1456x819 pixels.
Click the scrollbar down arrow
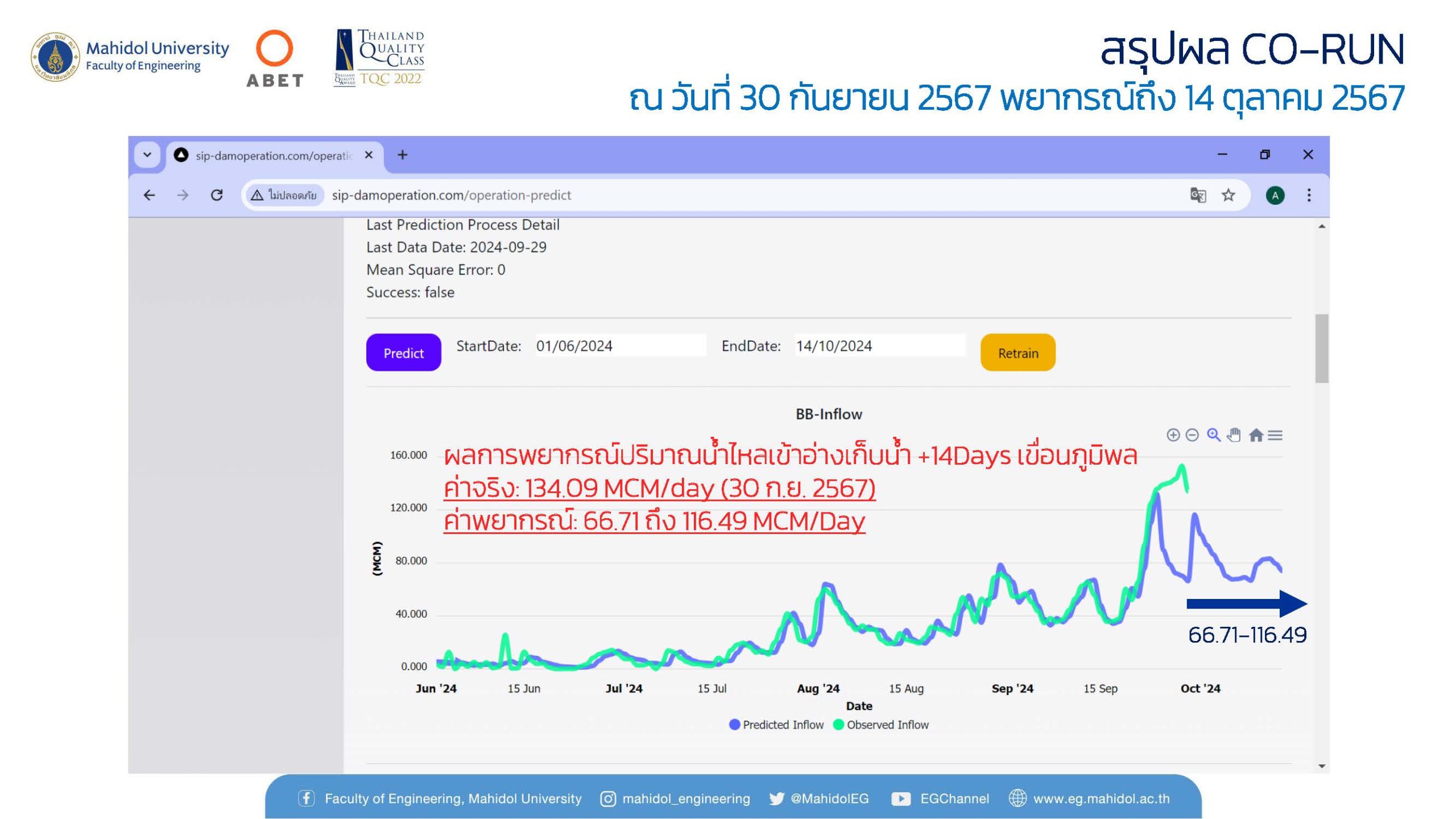[1322, 766]
